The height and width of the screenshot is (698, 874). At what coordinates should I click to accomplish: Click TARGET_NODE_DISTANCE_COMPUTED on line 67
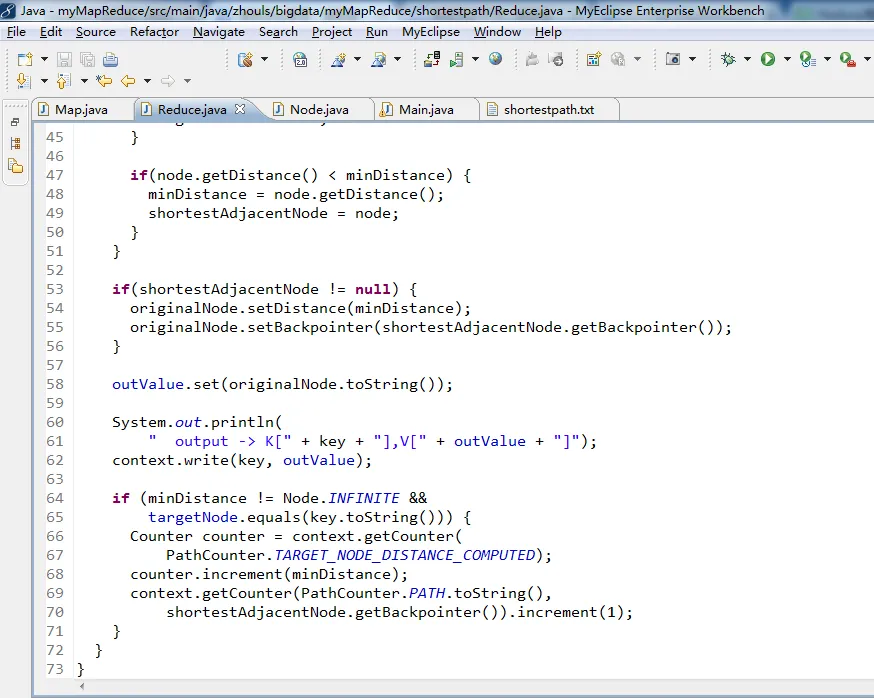tap(405, 555)
